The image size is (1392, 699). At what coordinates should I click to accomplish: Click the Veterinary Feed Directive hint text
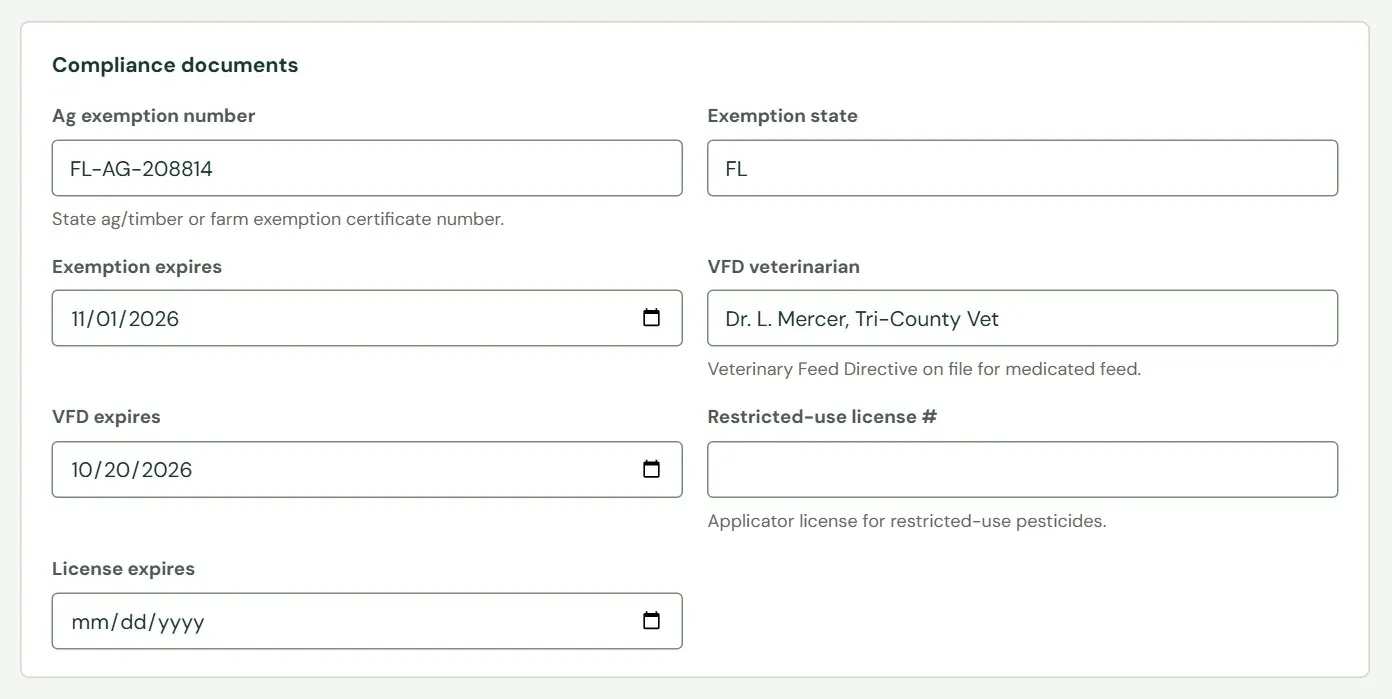924,369
